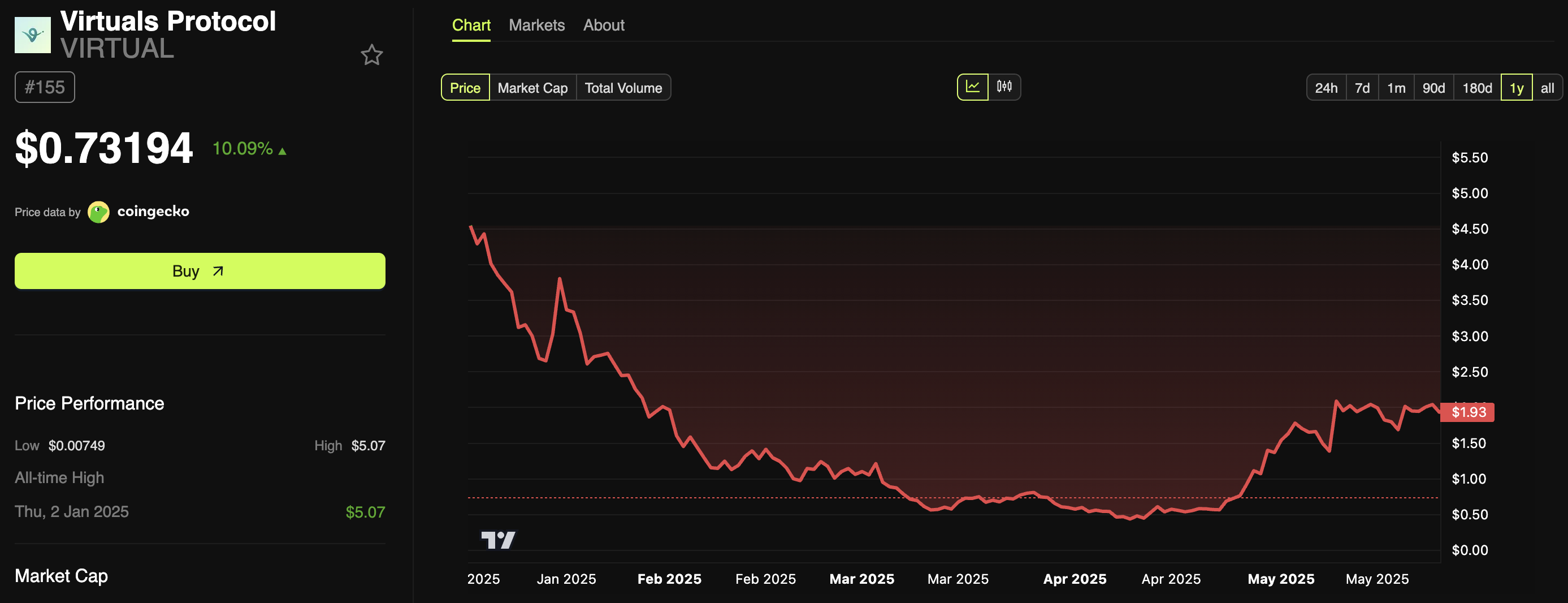Click the Virtuals Protocol title

click(168, 21)
